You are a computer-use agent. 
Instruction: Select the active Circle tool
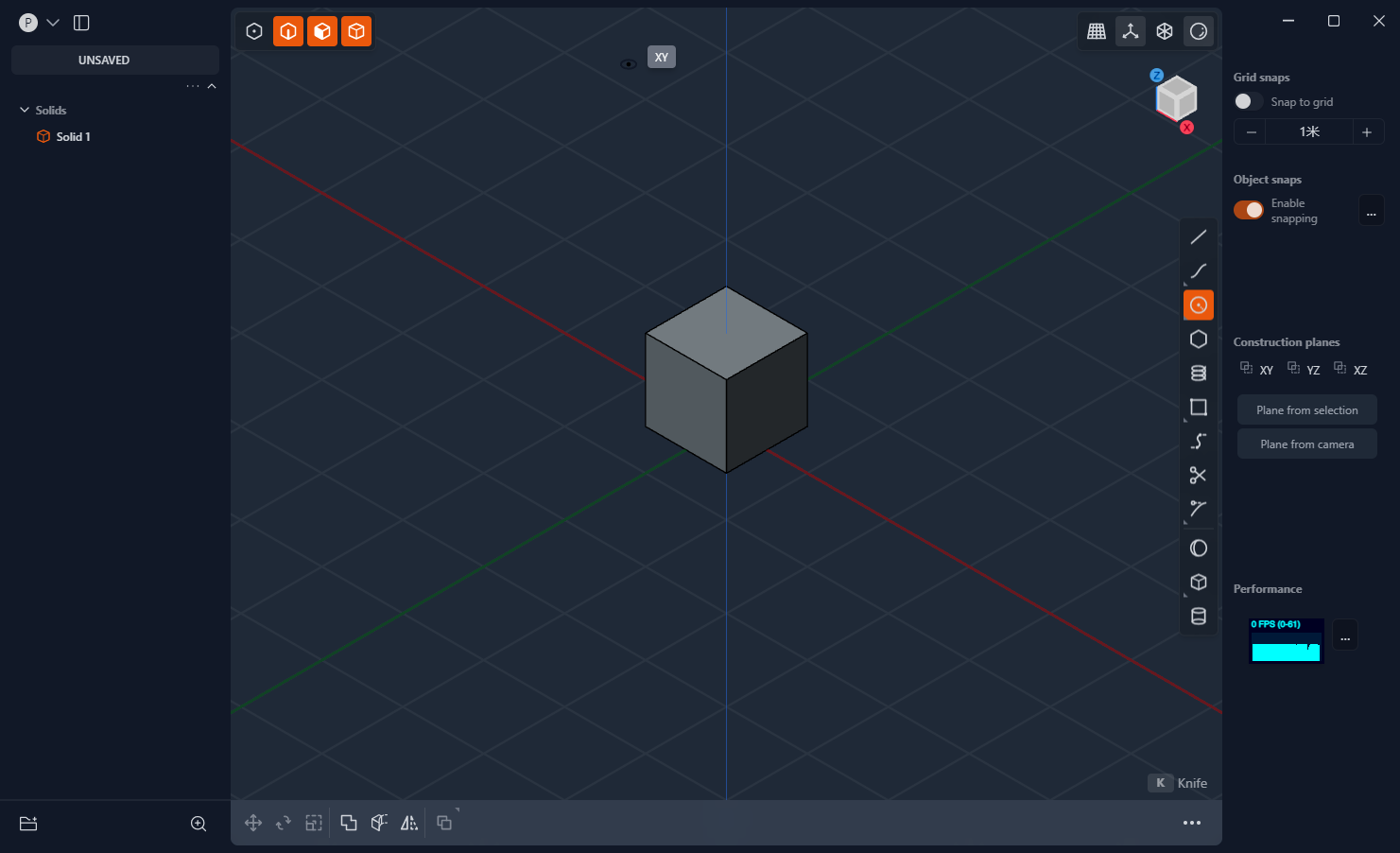point(1199,305)
